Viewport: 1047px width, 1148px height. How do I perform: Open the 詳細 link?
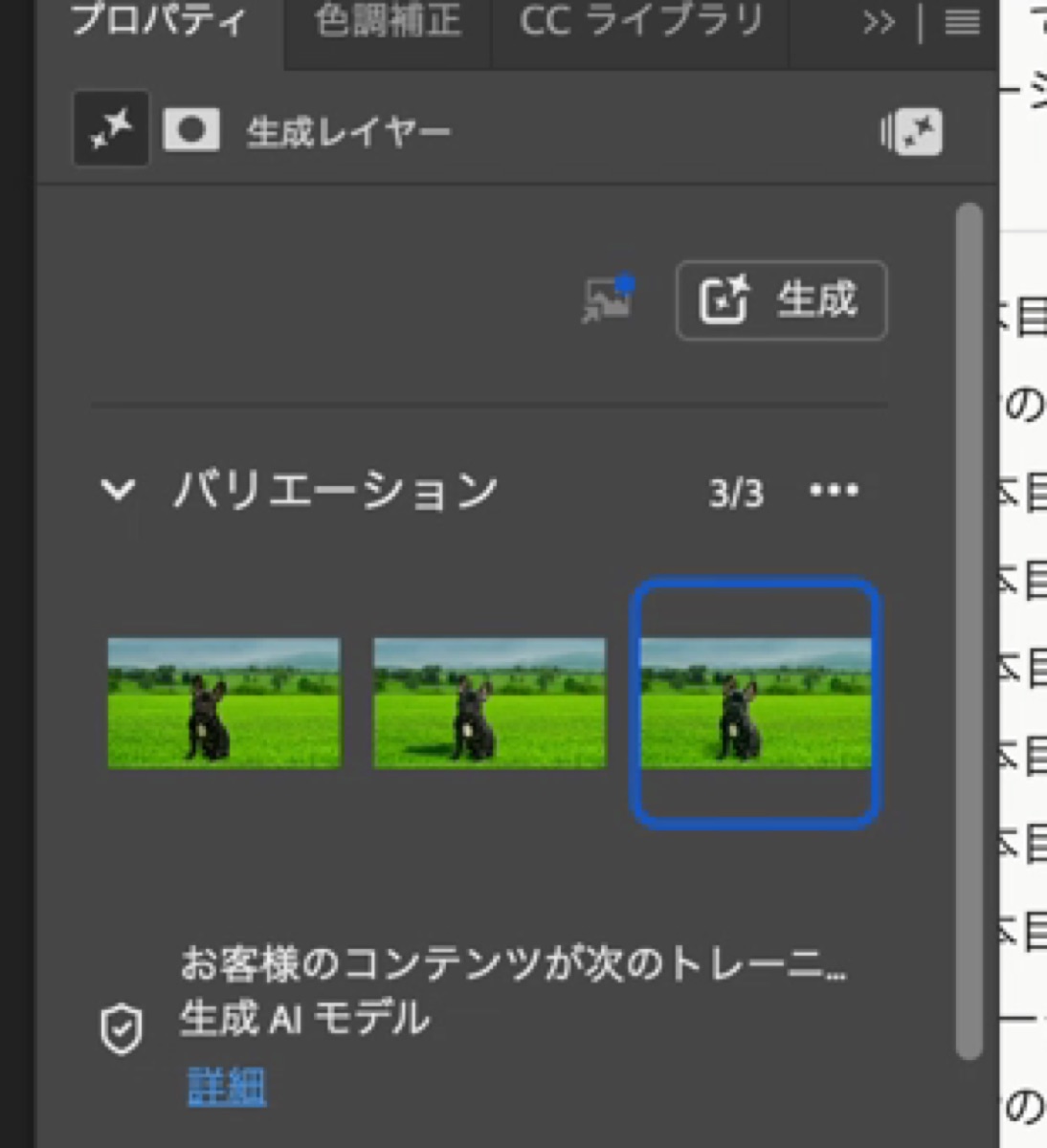coord(227,1087)
